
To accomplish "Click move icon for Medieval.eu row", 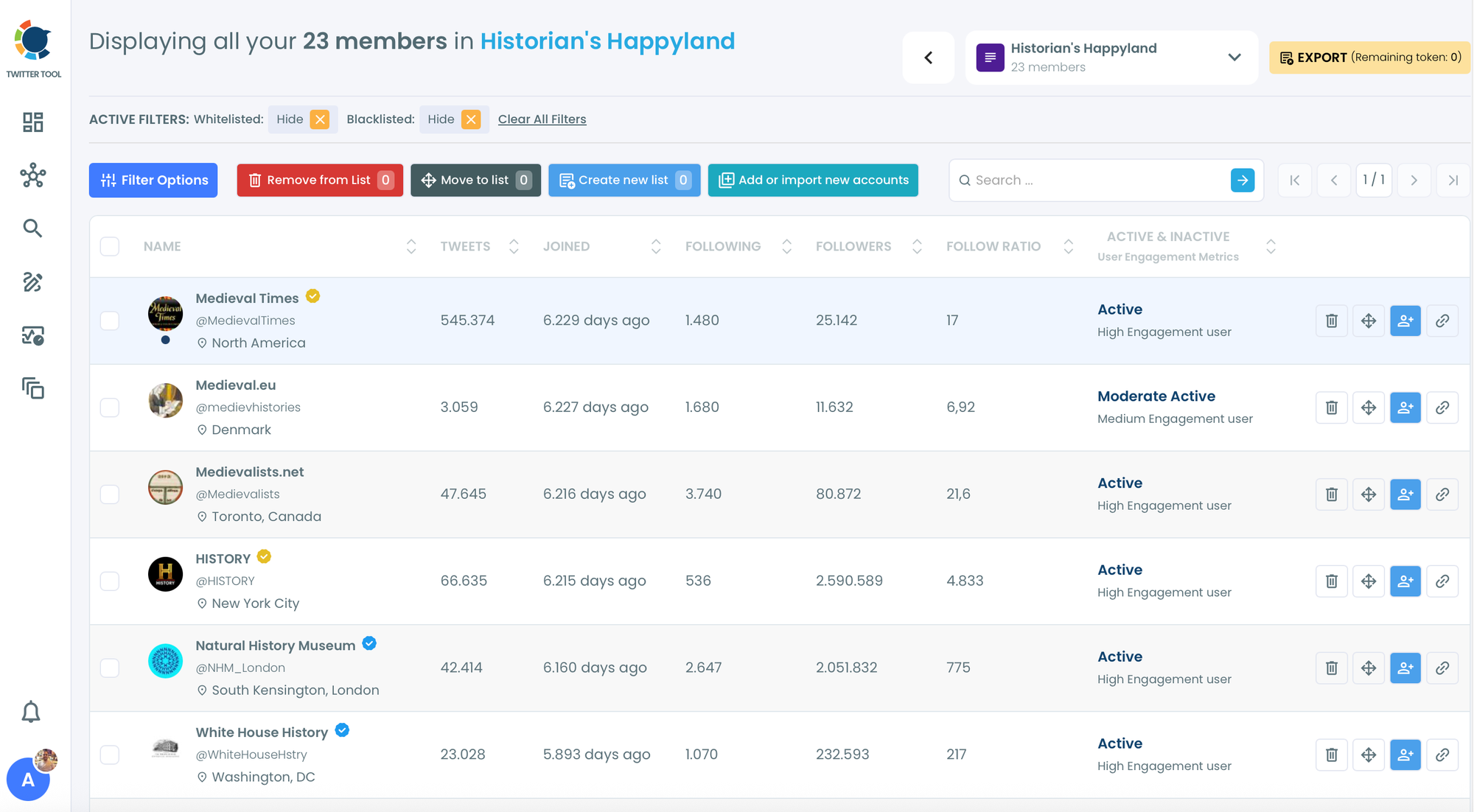I will tap(1368, 407).
